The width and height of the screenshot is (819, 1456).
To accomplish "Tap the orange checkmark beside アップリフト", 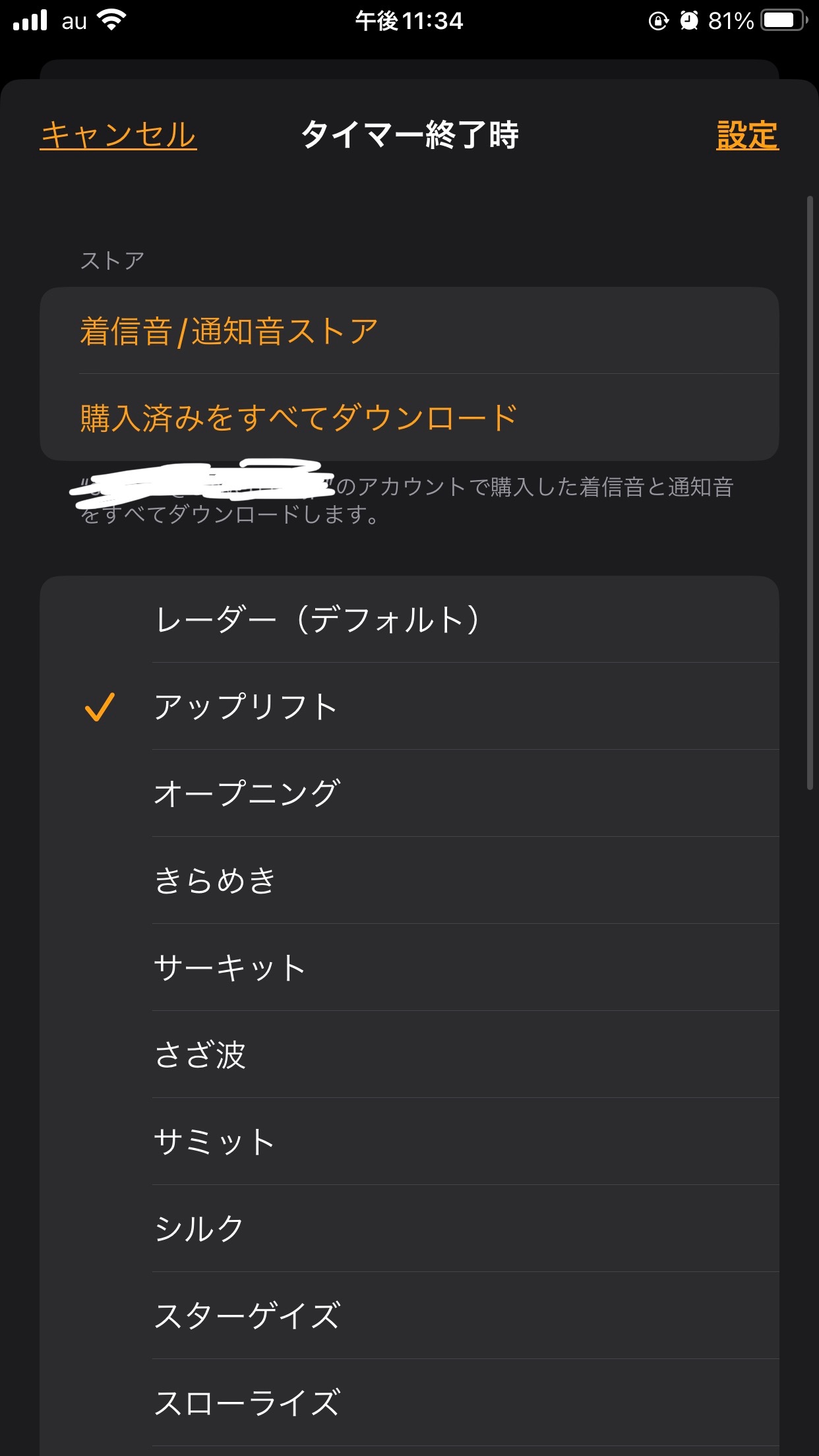I will tap(100, 706).
